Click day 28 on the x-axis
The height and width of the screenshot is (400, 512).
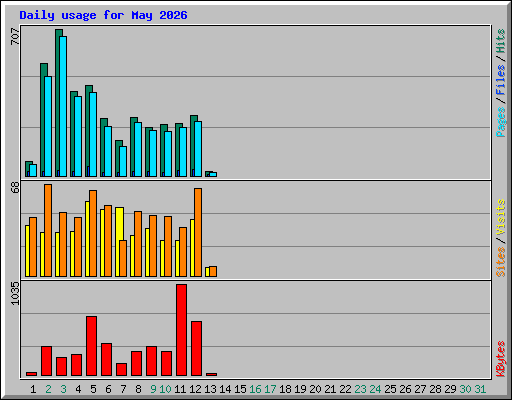coord(435,389)
